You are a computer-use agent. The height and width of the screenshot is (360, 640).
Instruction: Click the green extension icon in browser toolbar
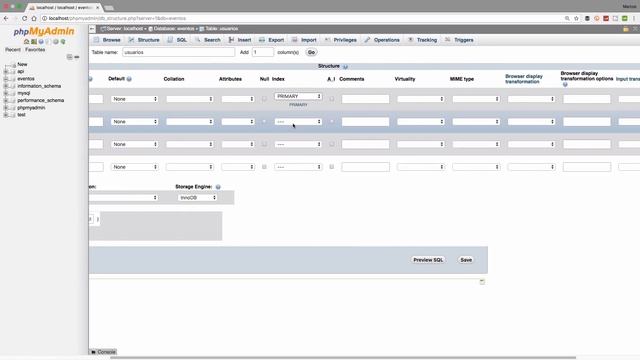pyautogui.click(x=624, y=18)
